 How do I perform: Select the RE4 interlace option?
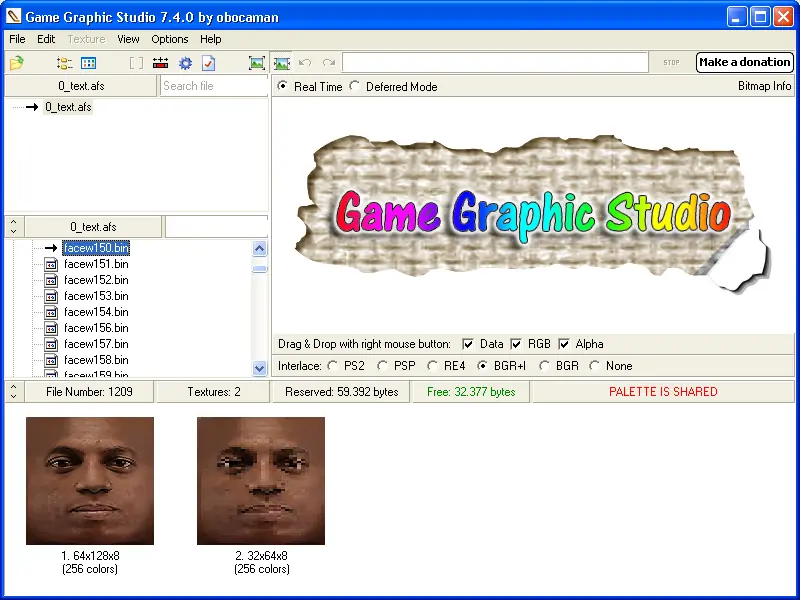point(432,366)
